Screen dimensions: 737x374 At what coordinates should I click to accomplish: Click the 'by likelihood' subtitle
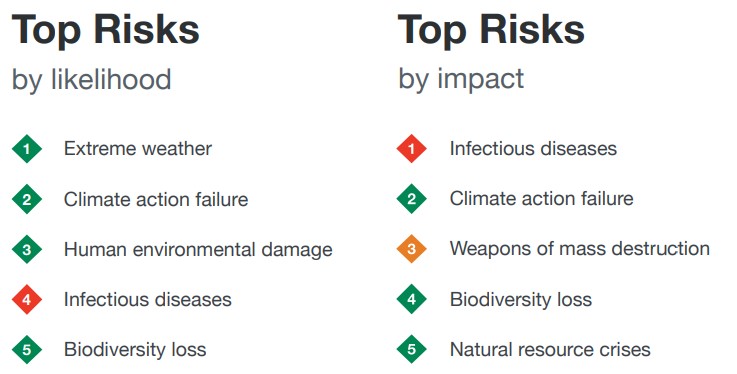(x=91, y=80)
